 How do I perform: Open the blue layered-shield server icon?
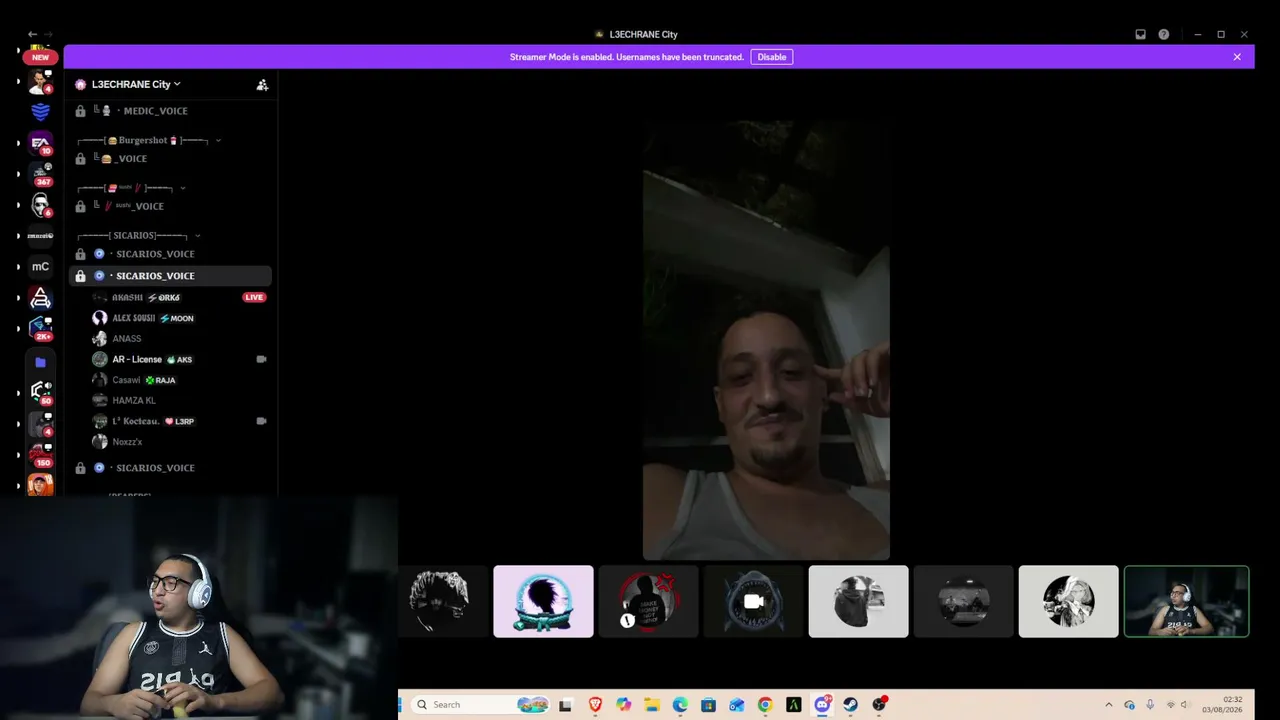pos(40,112)
